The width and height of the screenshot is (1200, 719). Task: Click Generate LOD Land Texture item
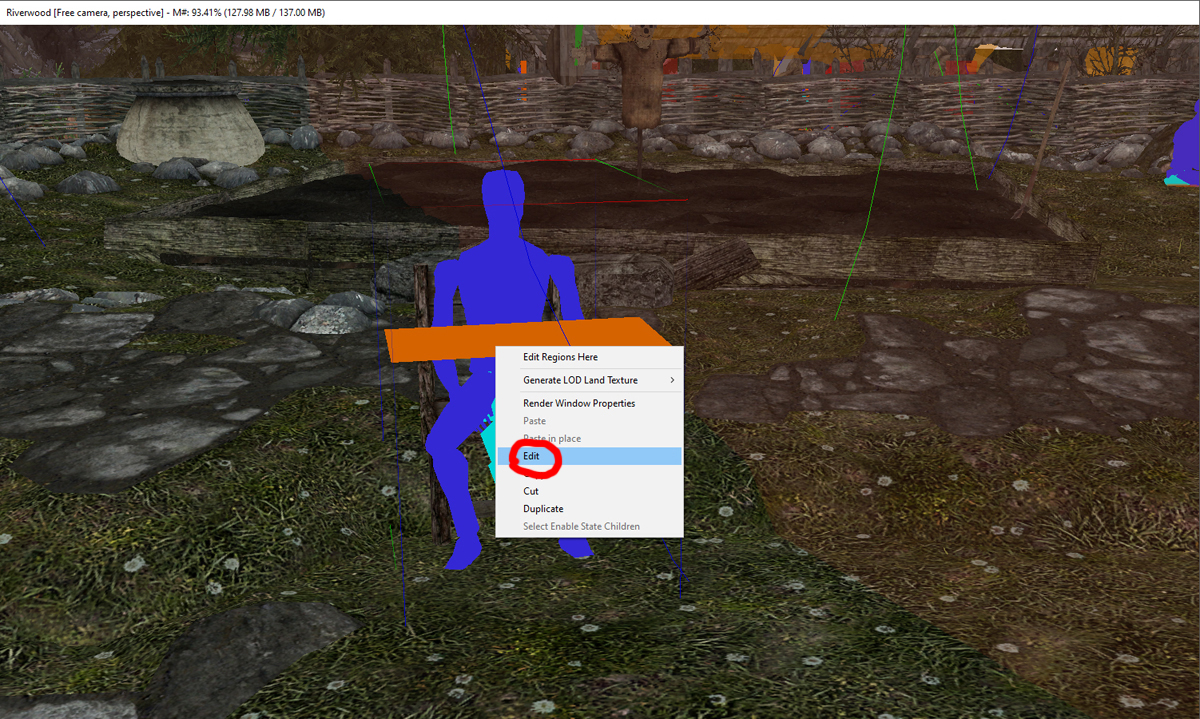(578, 380)
